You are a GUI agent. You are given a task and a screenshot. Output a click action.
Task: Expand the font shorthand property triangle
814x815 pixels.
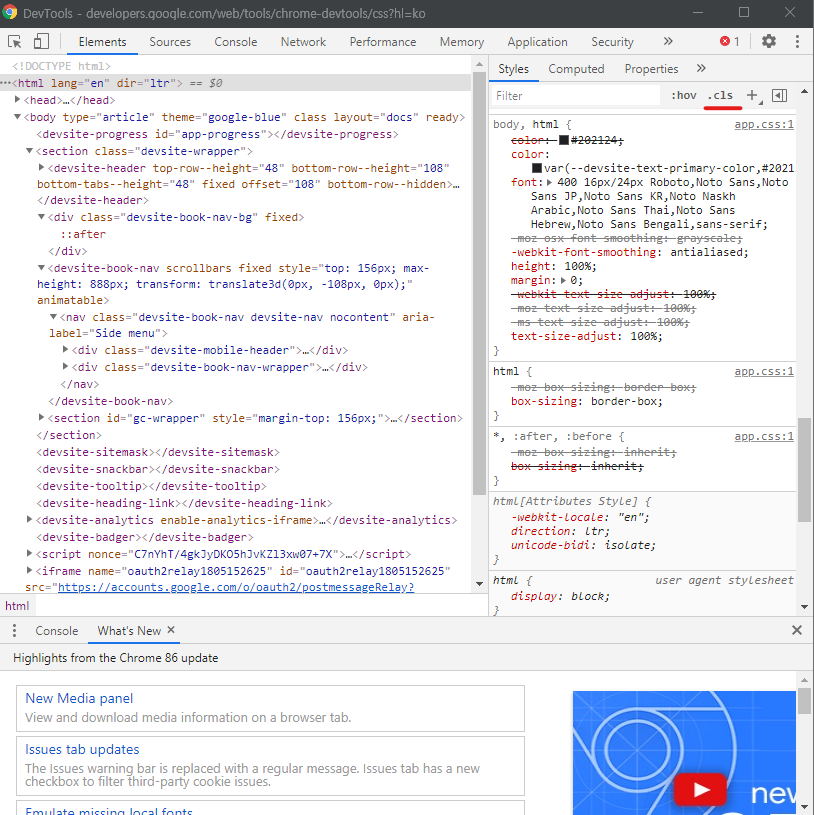click(x=549, y=182)
